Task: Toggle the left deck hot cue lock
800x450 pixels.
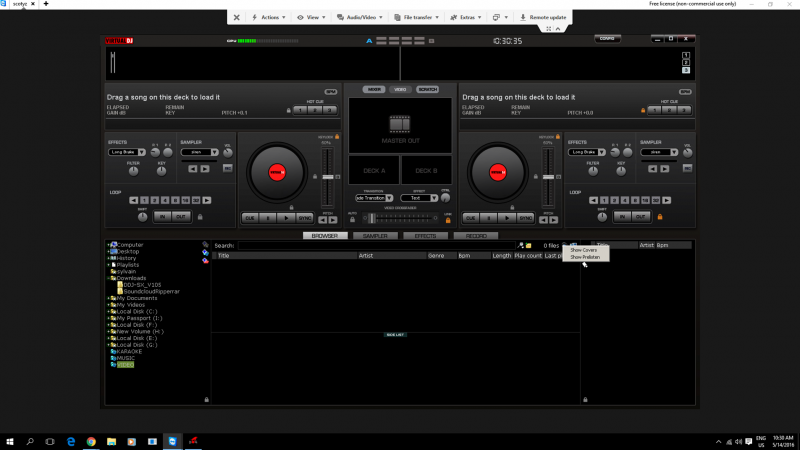Action: [289, 110]
